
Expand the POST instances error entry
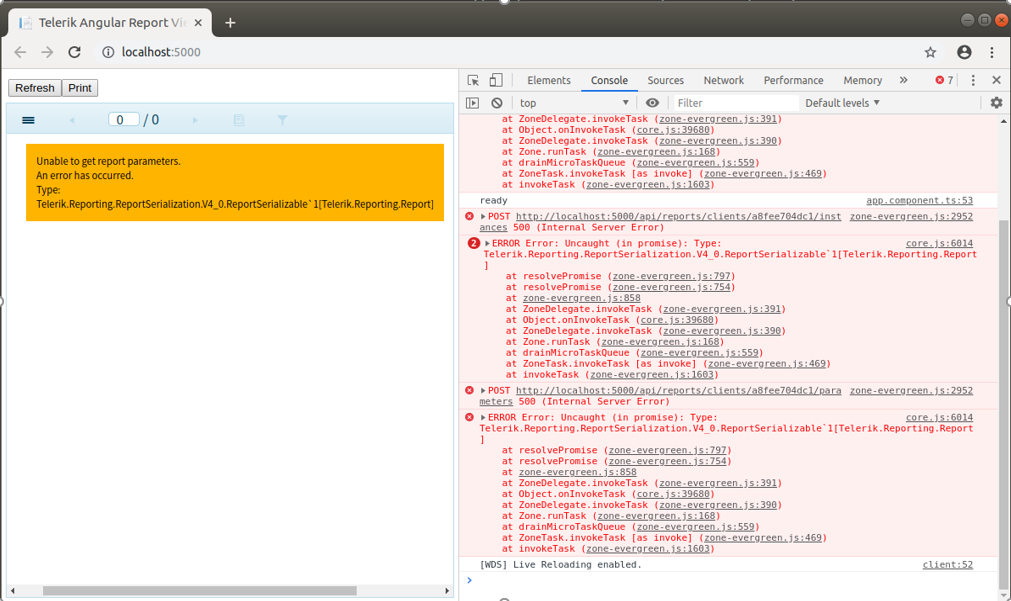483,217
